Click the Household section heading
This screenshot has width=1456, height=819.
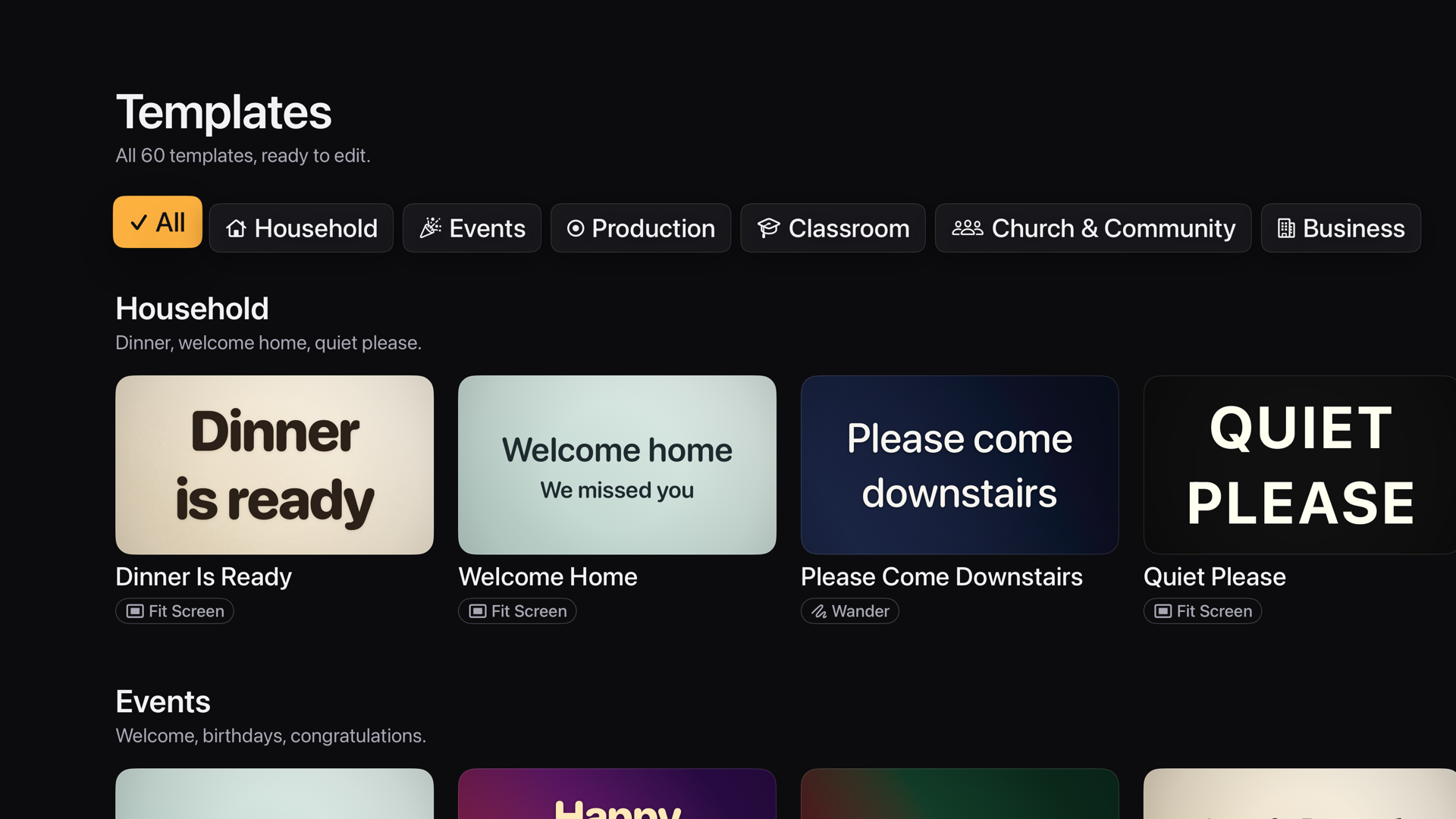[192, 309]
